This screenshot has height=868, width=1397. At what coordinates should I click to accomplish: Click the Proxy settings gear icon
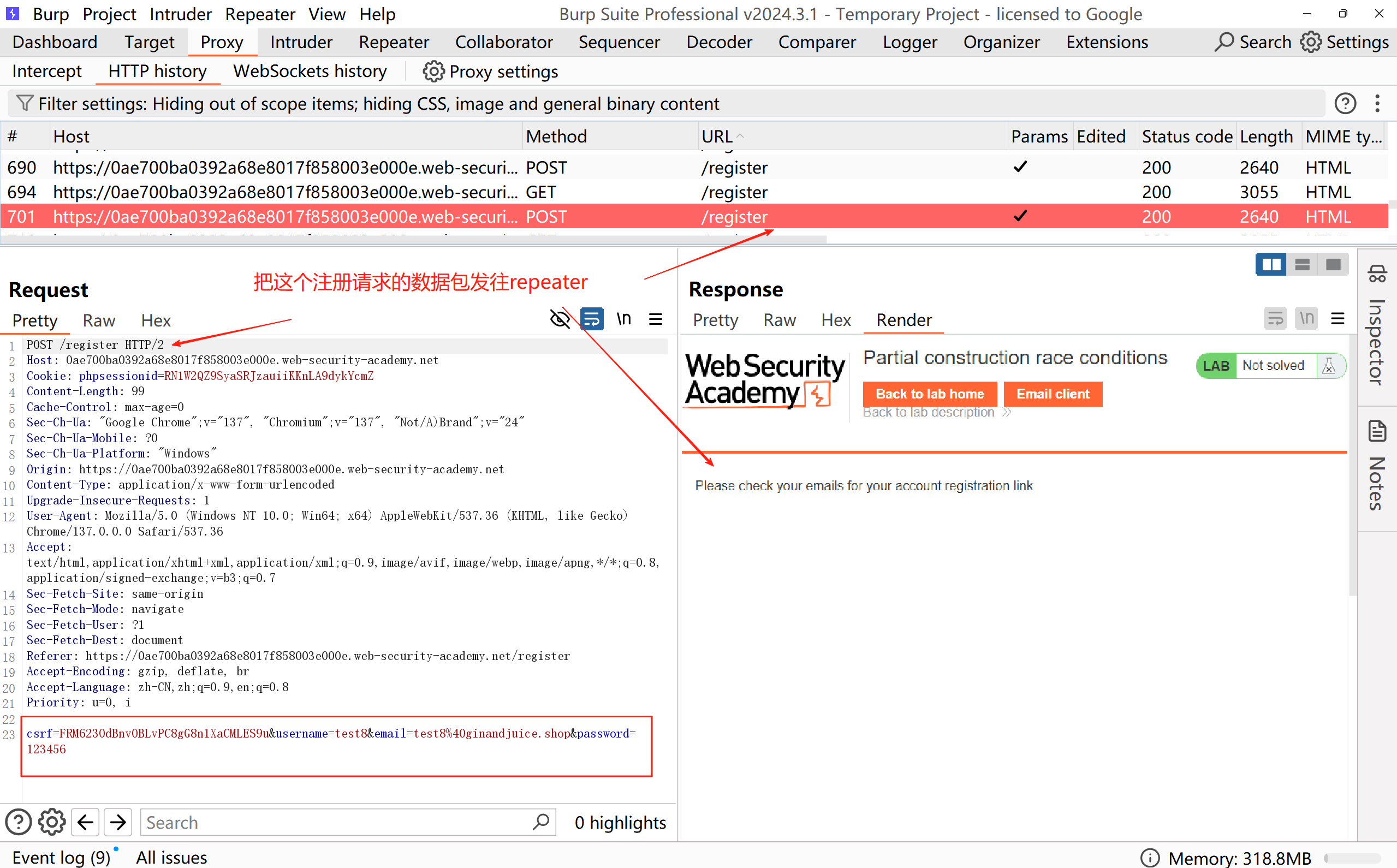[433, 72]
